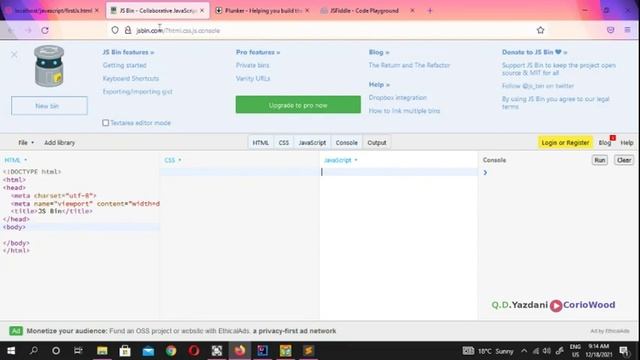The image size is (640, 360).
Task: Open Private bins link
Action: [252, 65]
